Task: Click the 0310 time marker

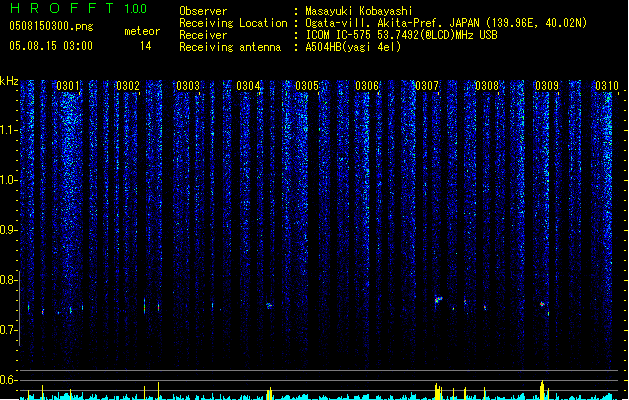Action: [x=607, y=86]
